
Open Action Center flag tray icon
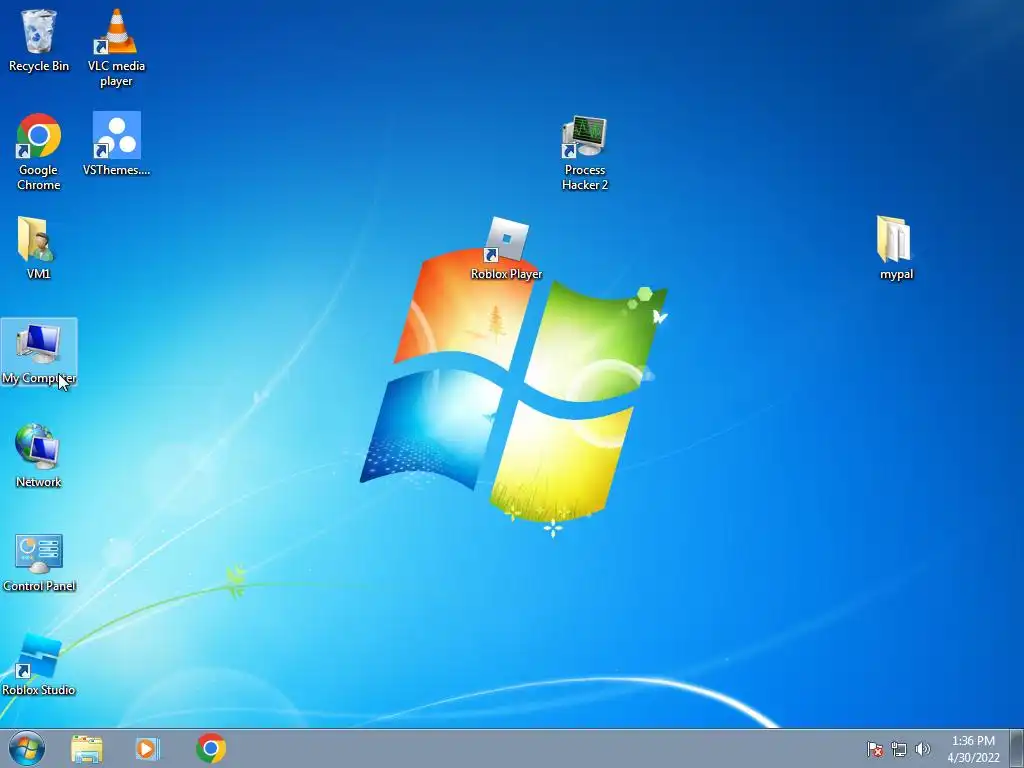(x=875, y=750)
